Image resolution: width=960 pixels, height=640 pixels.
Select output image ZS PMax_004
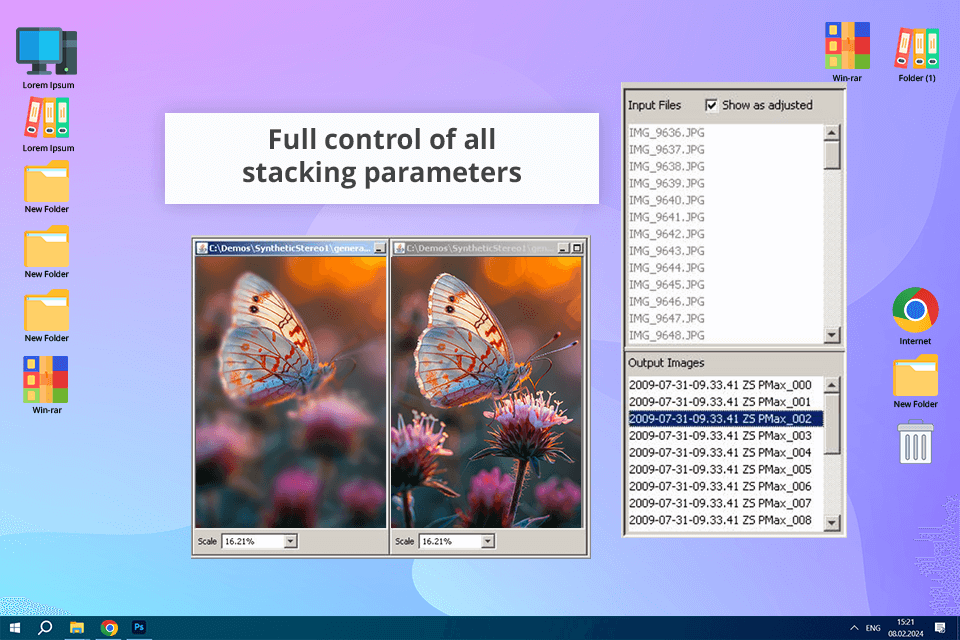tap(726, 452)
